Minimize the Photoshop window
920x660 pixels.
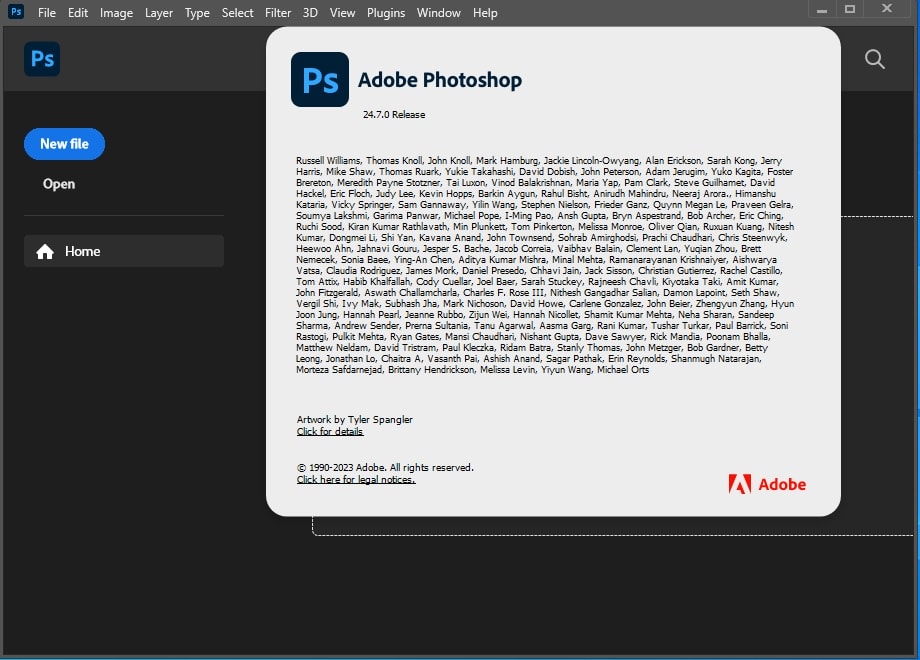pyautogui.click(x=822, y=10)
